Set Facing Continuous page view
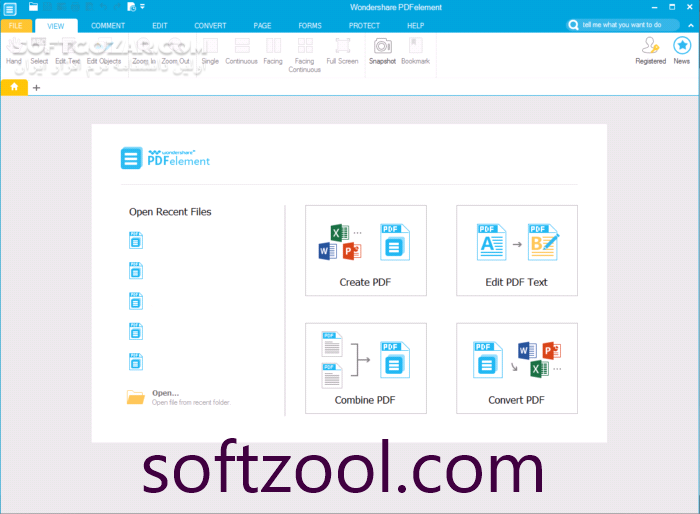Viewport: 700px width, 514px height. [304, 55]
